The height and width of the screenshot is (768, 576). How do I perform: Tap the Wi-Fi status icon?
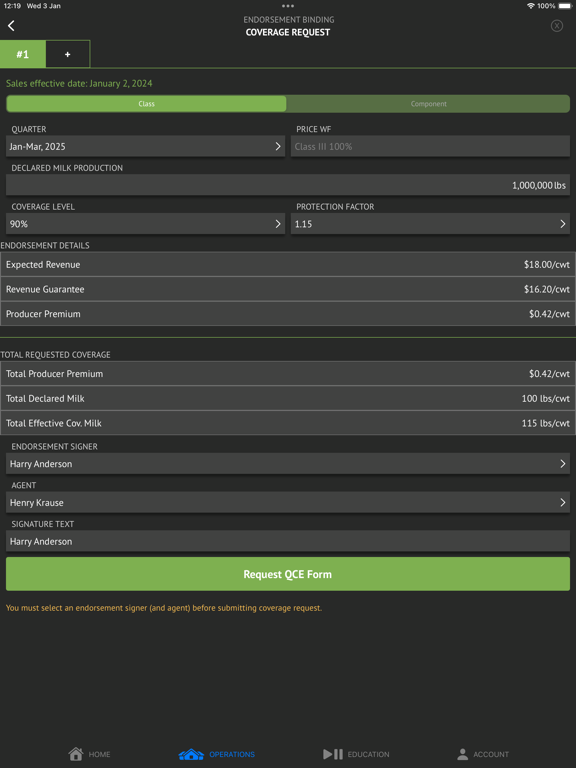click(x=531, y=6)
